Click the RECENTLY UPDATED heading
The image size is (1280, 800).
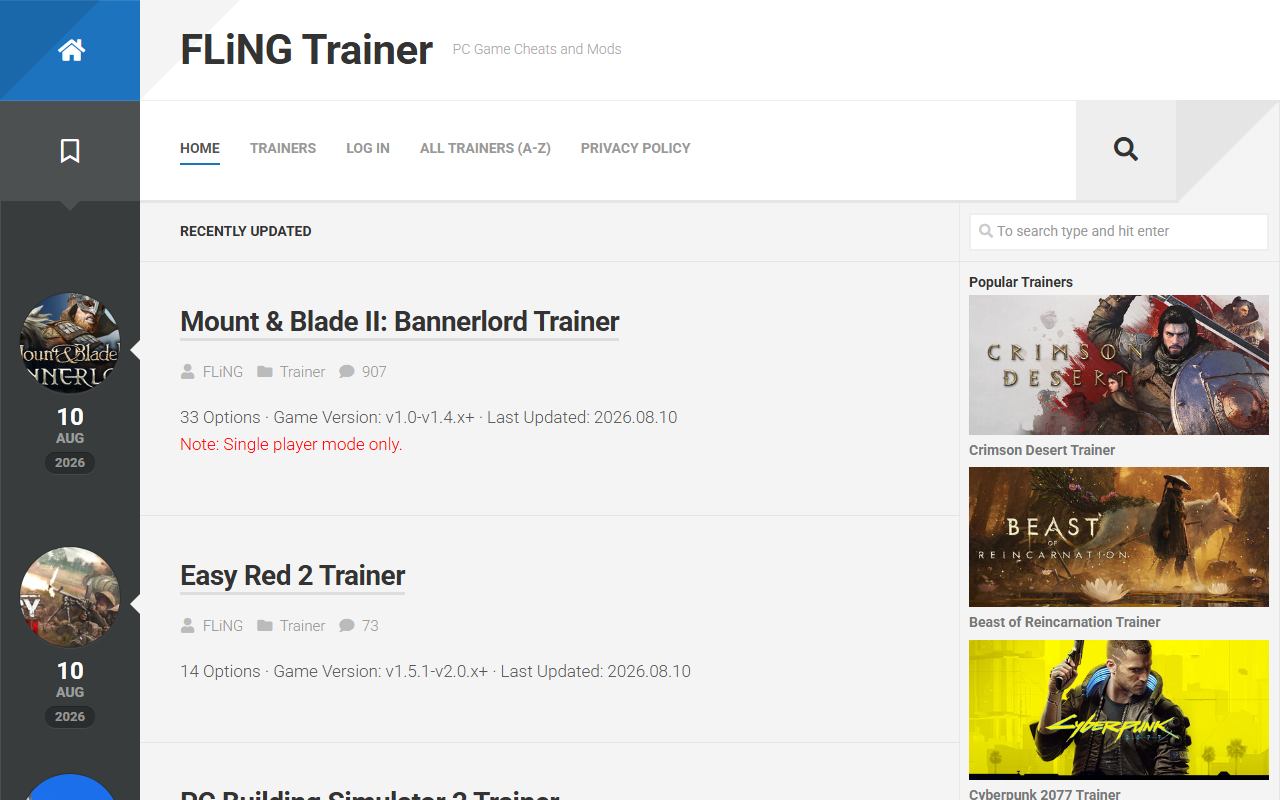[x=246, y=231]
